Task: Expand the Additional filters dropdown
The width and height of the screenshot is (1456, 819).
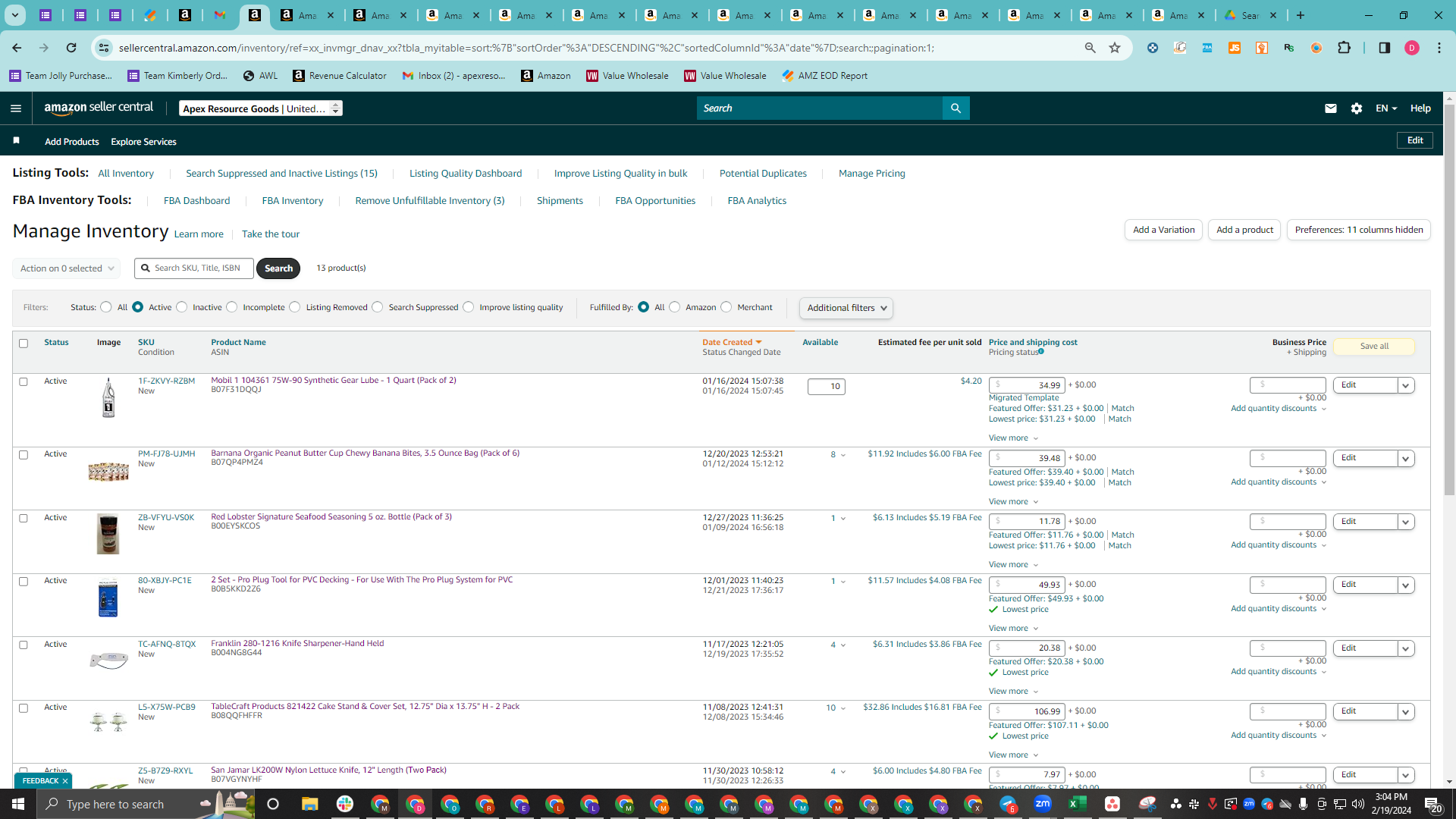Action: click(846, 308)
